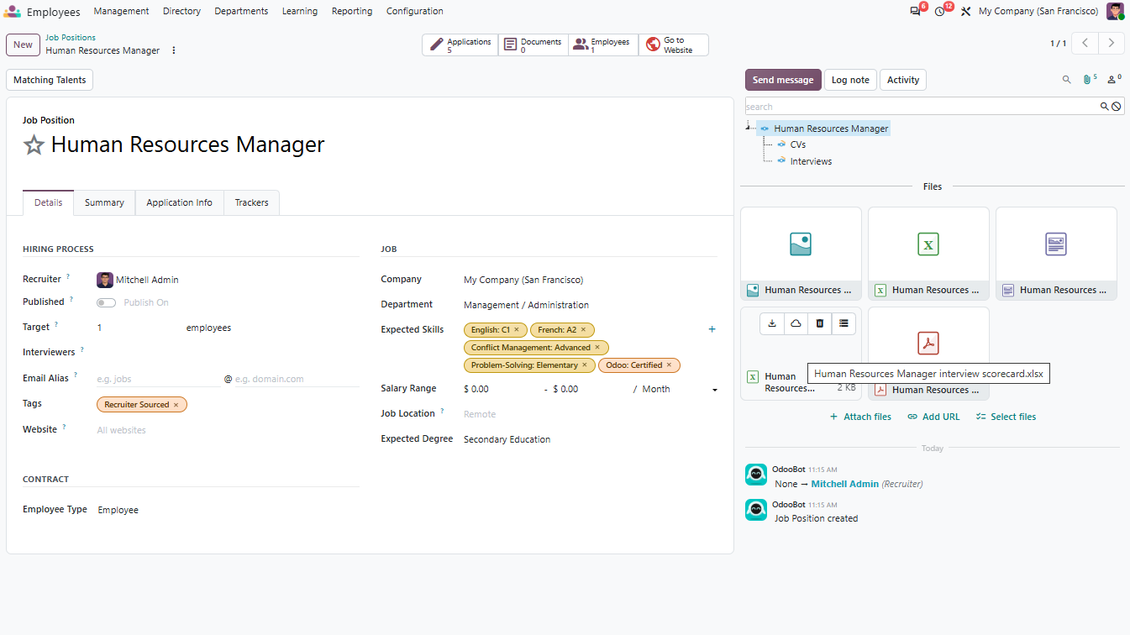The height and width of the screenshot is (635, 1130).
Task: Click the cloud icon on the scorecard file
Action: (796, 324)
